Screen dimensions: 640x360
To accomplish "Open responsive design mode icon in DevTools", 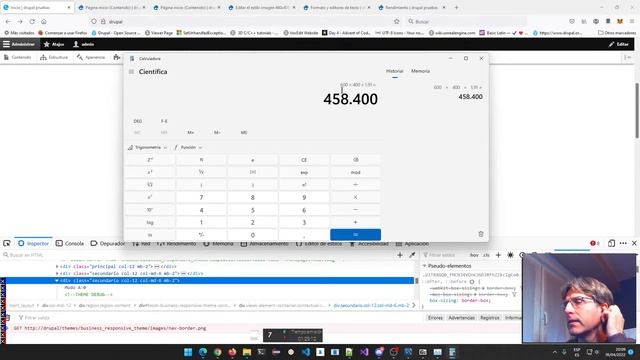I will pyautogui.click(x=611, y=243).
